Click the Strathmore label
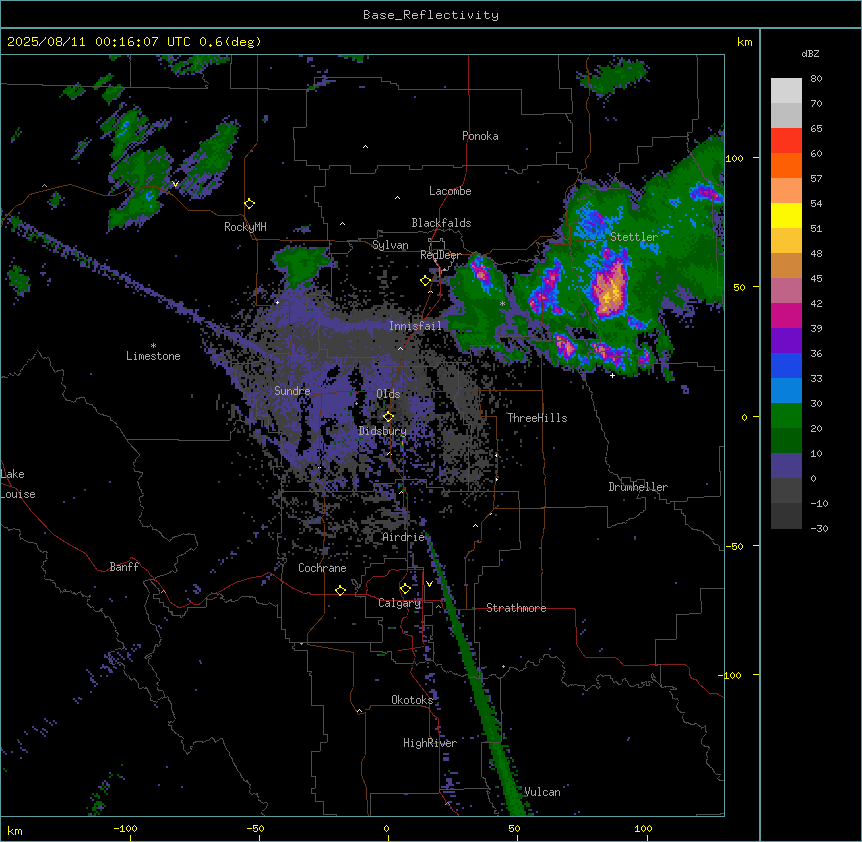The height and width of the screenshot is (842, 862). (x=516, y=608)
